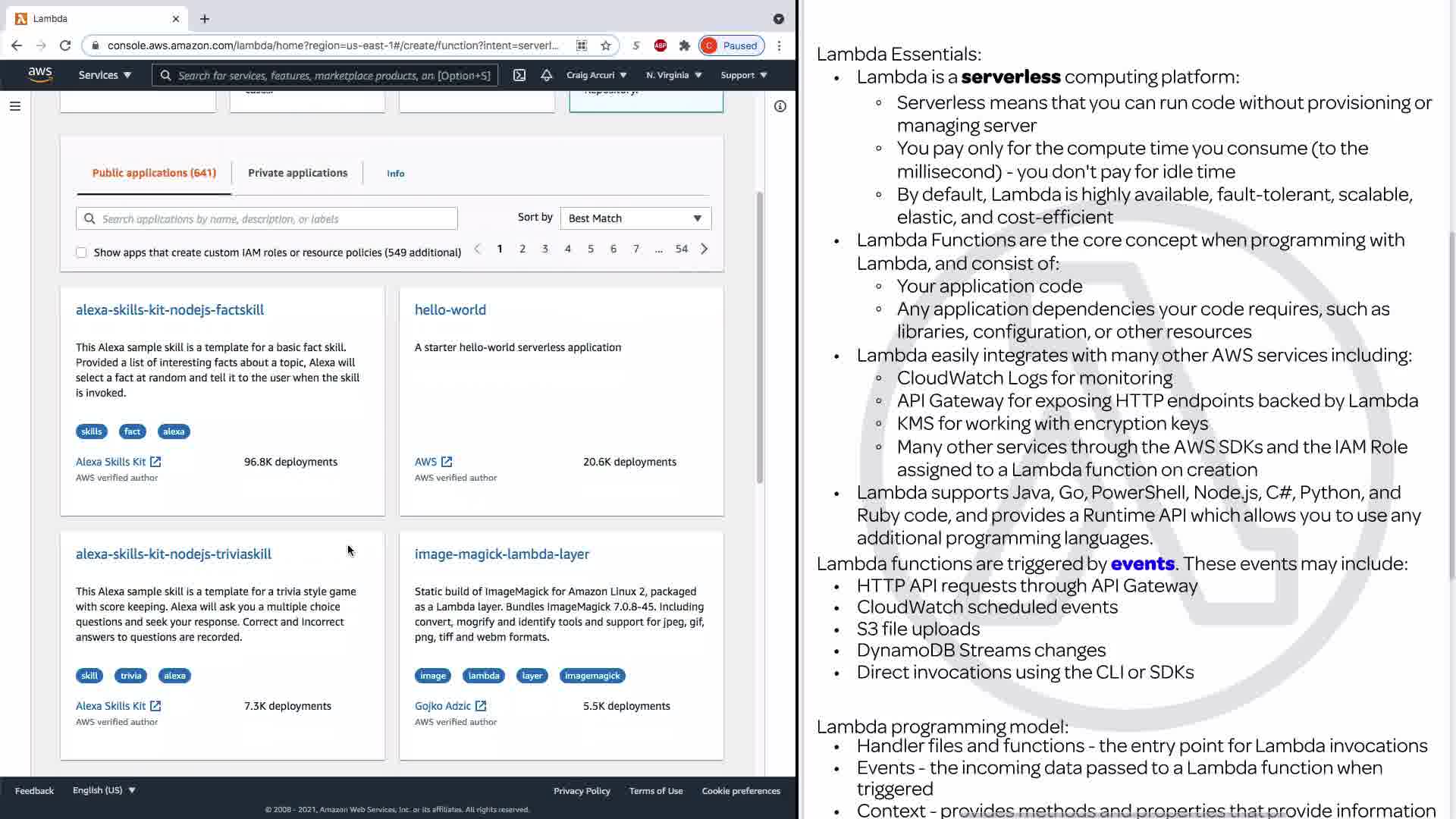Open the notifications bell
The image size is (1456, 819).
tap(546, 75)
